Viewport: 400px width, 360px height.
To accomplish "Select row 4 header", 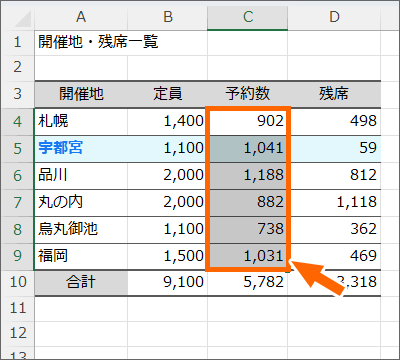I will click(18, 122).
